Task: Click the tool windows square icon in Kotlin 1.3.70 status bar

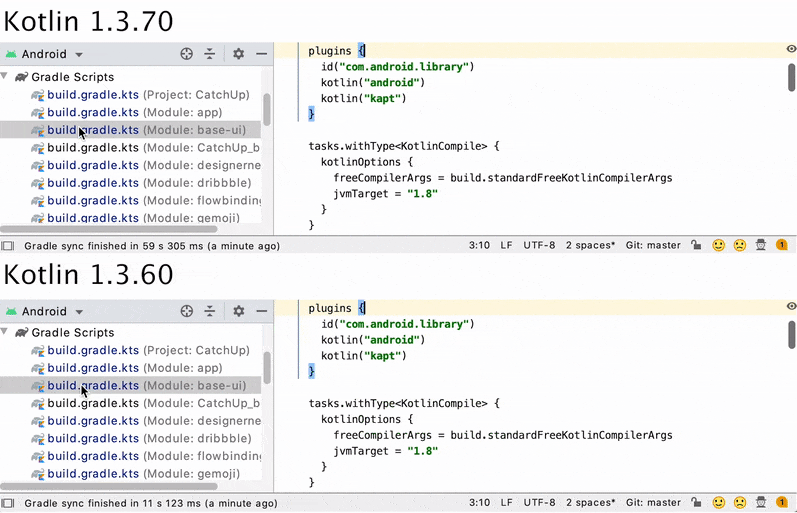Action: 8,246
